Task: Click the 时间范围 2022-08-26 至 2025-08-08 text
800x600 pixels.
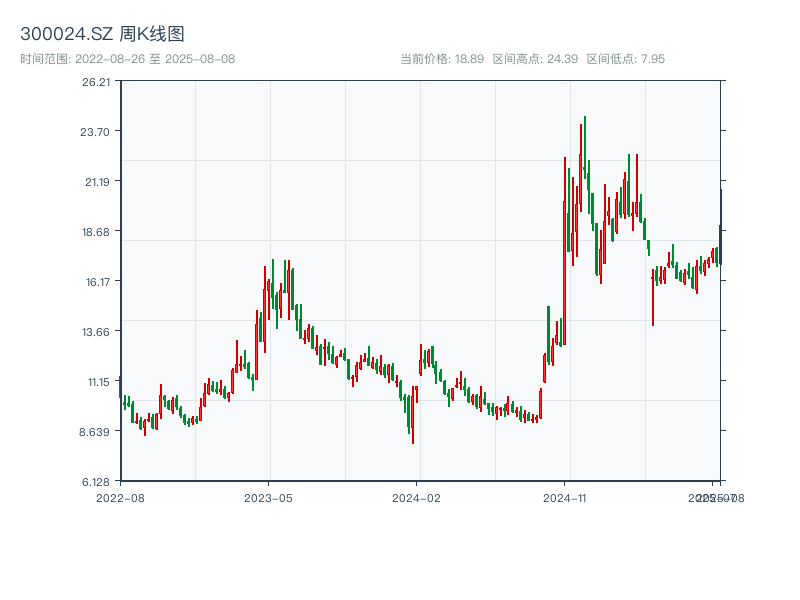Action: tap(128, 59)
